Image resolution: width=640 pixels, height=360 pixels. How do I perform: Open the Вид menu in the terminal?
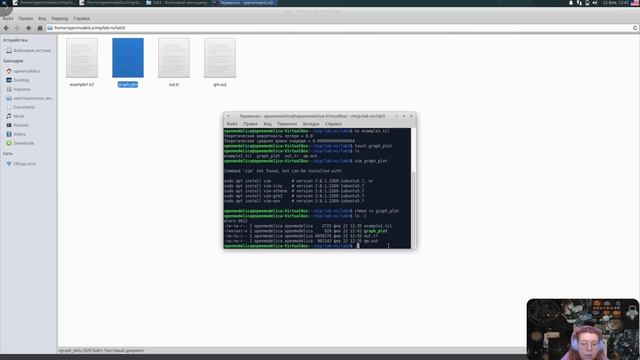coord(267,124)
